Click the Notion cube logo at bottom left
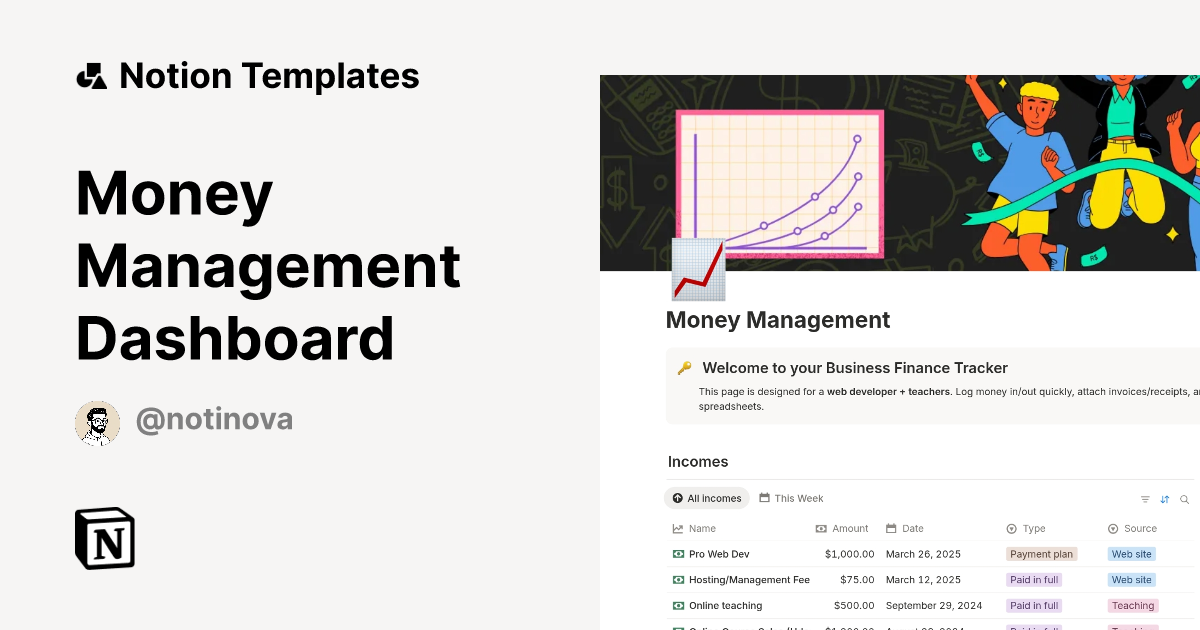 pyautogui.click(x=104, y=538)
